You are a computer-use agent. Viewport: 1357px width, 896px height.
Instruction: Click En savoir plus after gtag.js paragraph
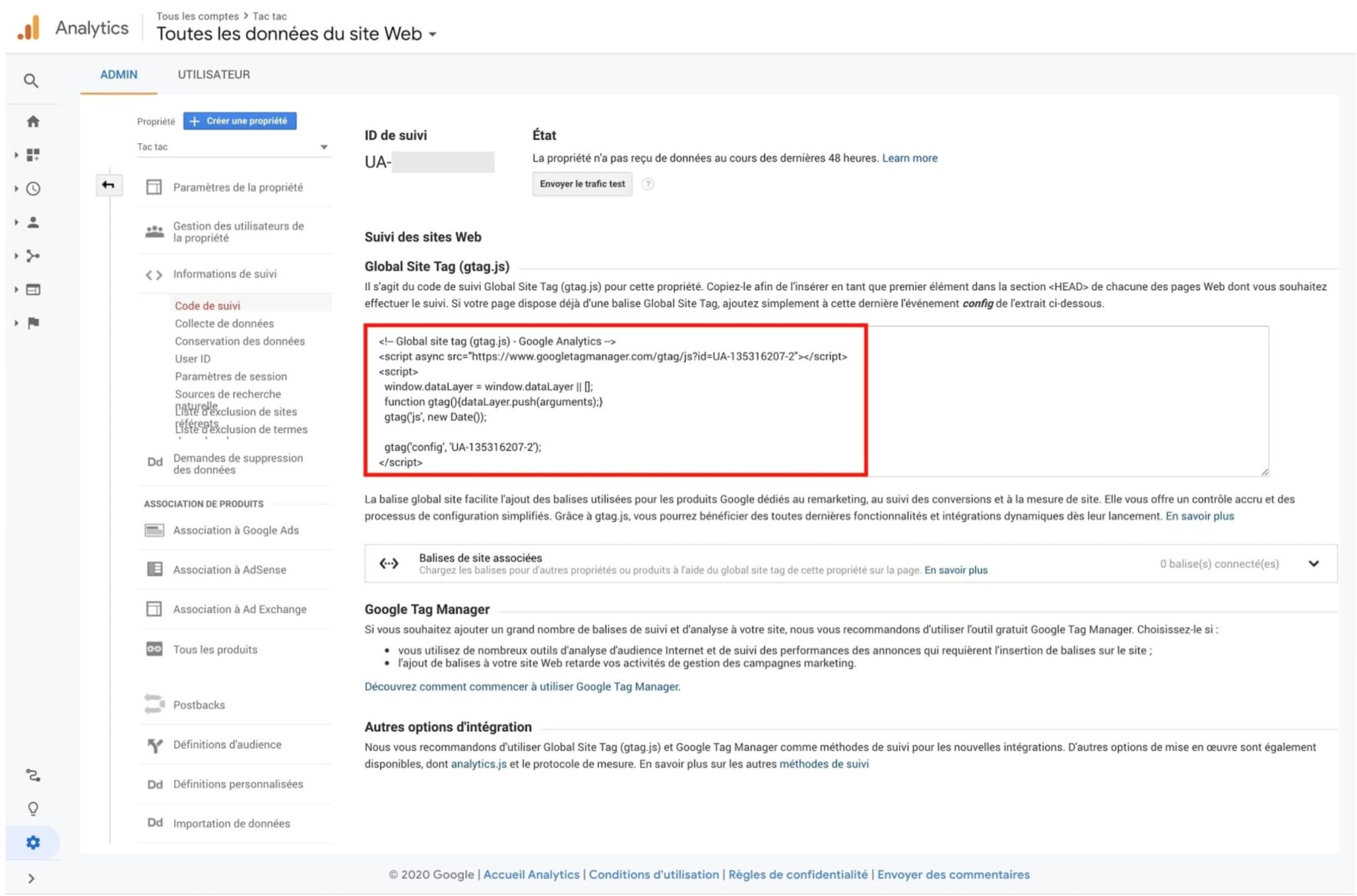[1199, 517]
